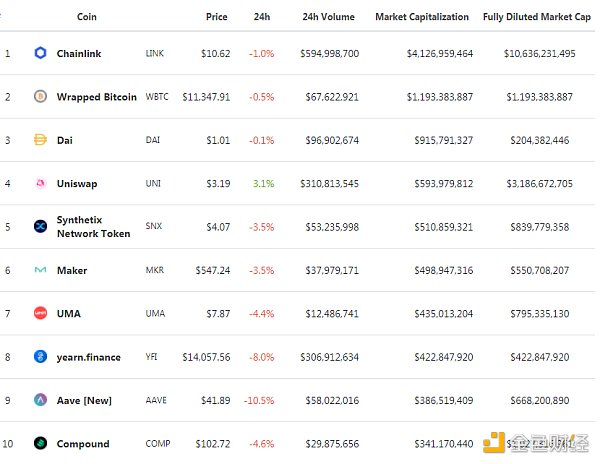This screenshot has width=600, height=464.
Task: Click the Aave [New] logo icon
Action: [40, 400]
